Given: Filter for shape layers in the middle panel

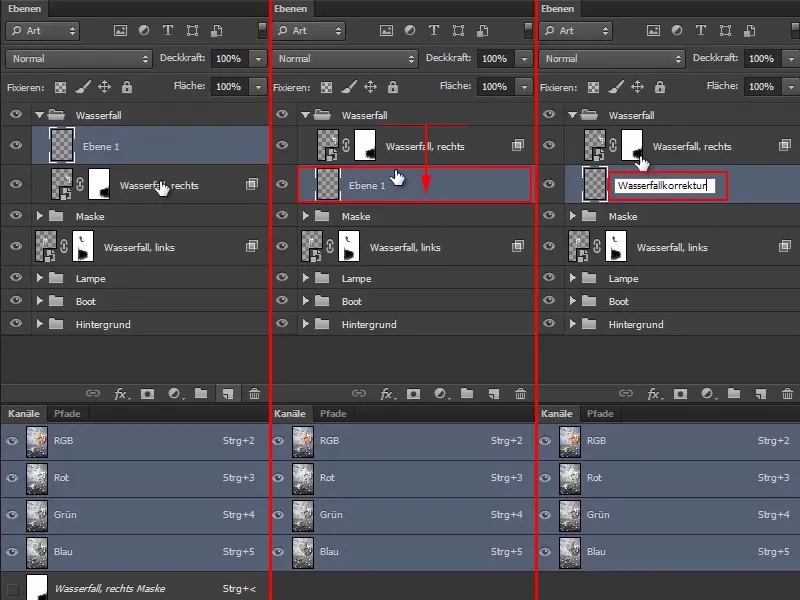Looking at the screenshot, I should point(458,31).
